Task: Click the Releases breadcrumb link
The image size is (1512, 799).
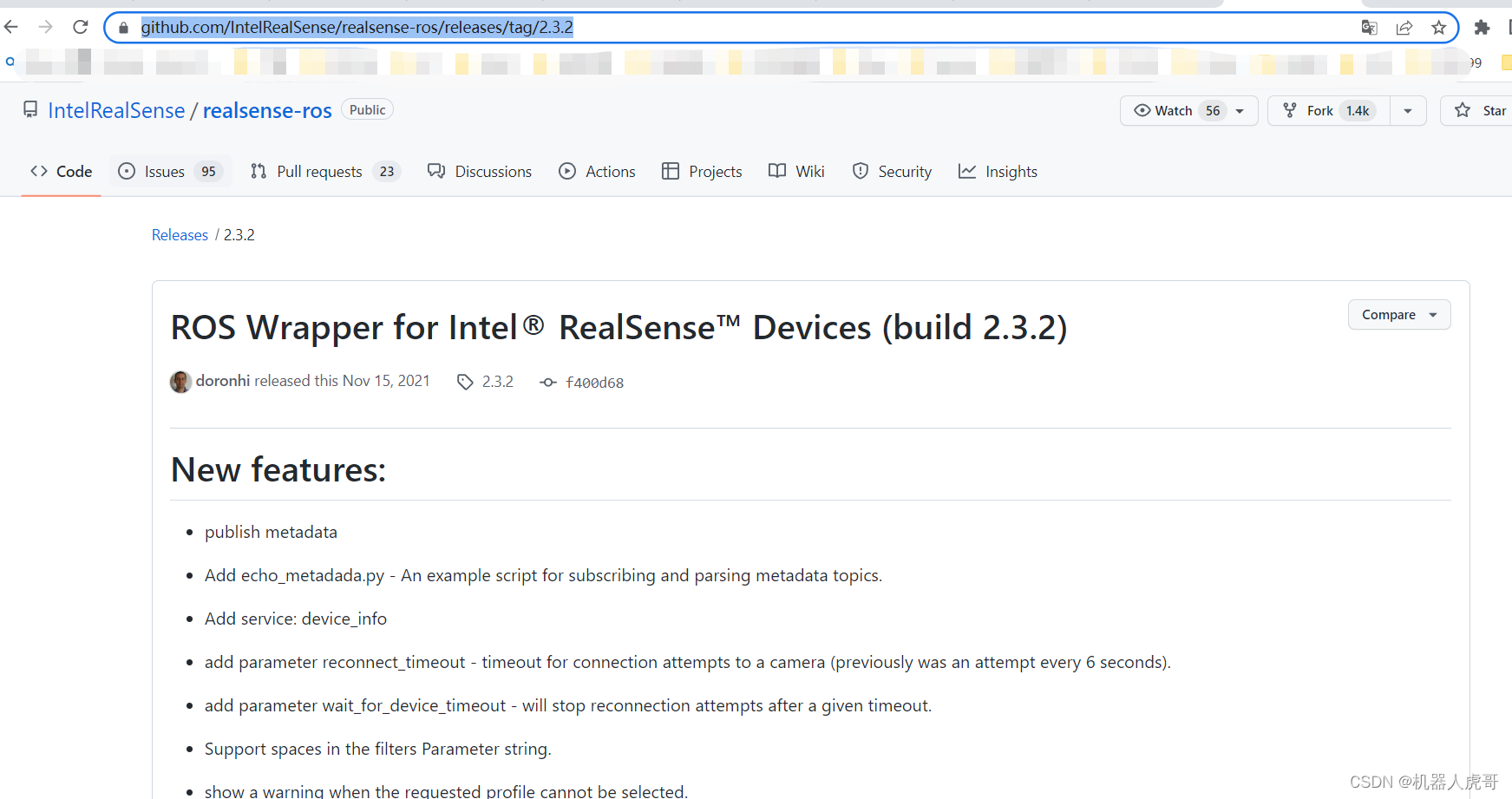Action: (180, 235)
